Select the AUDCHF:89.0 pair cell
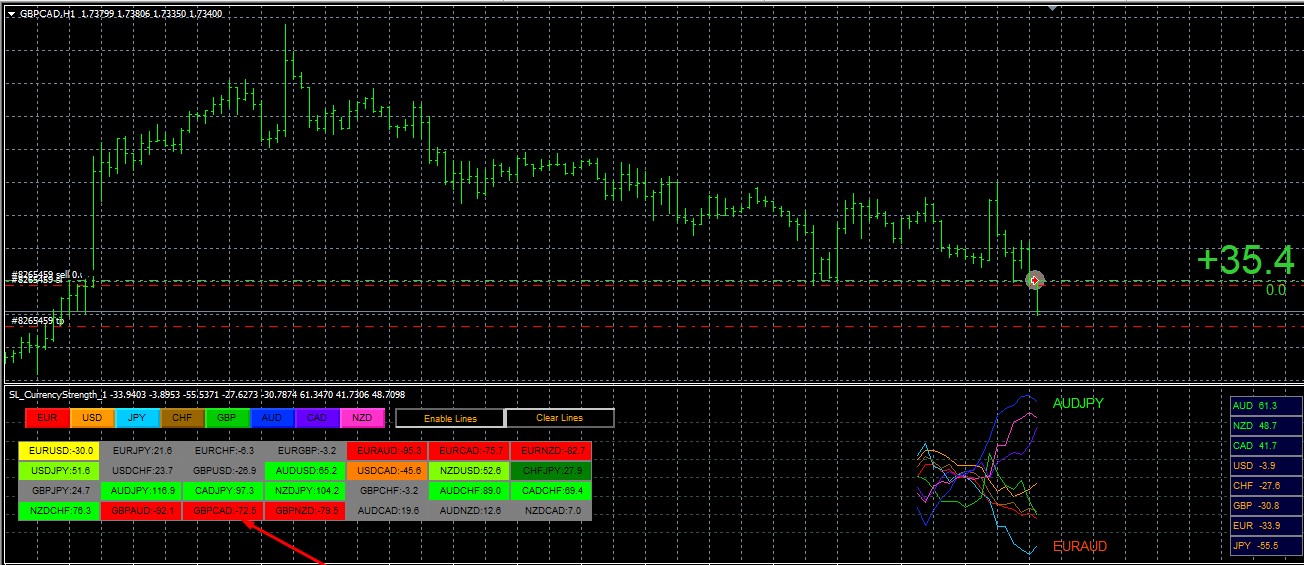The height and width of the screenshot is (565, 1304). click(x=469, y=491)
